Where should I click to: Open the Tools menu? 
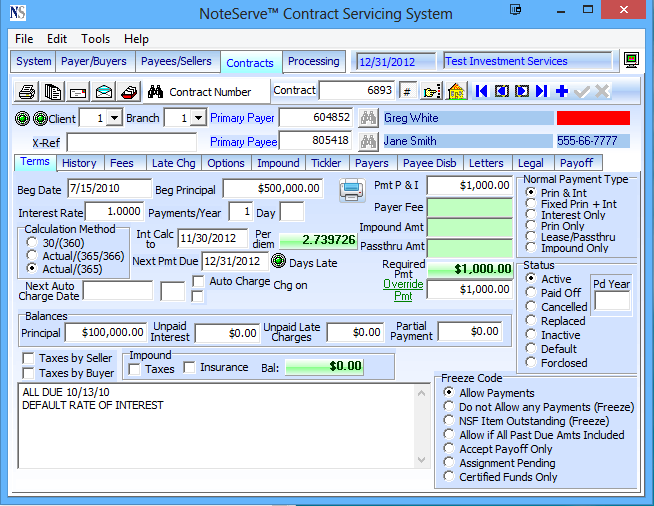pos(96,39)
